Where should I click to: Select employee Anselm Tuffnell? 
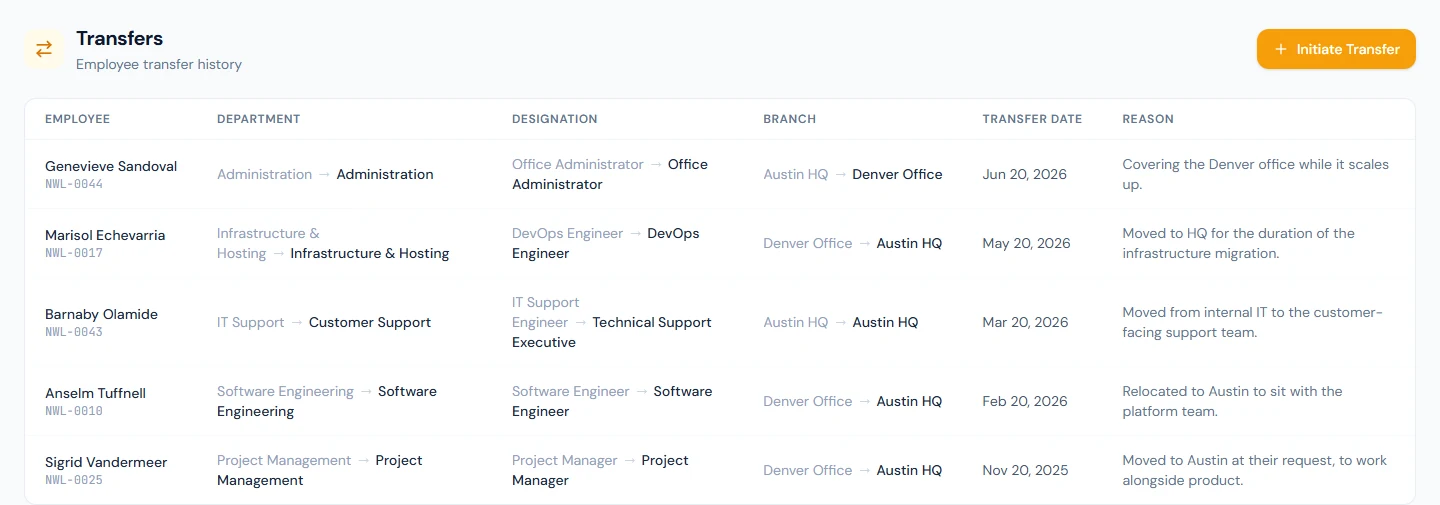[95, 393]
